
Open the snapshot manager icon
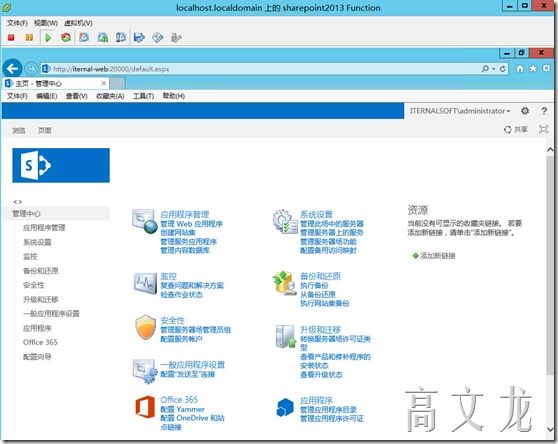(121, 37)
